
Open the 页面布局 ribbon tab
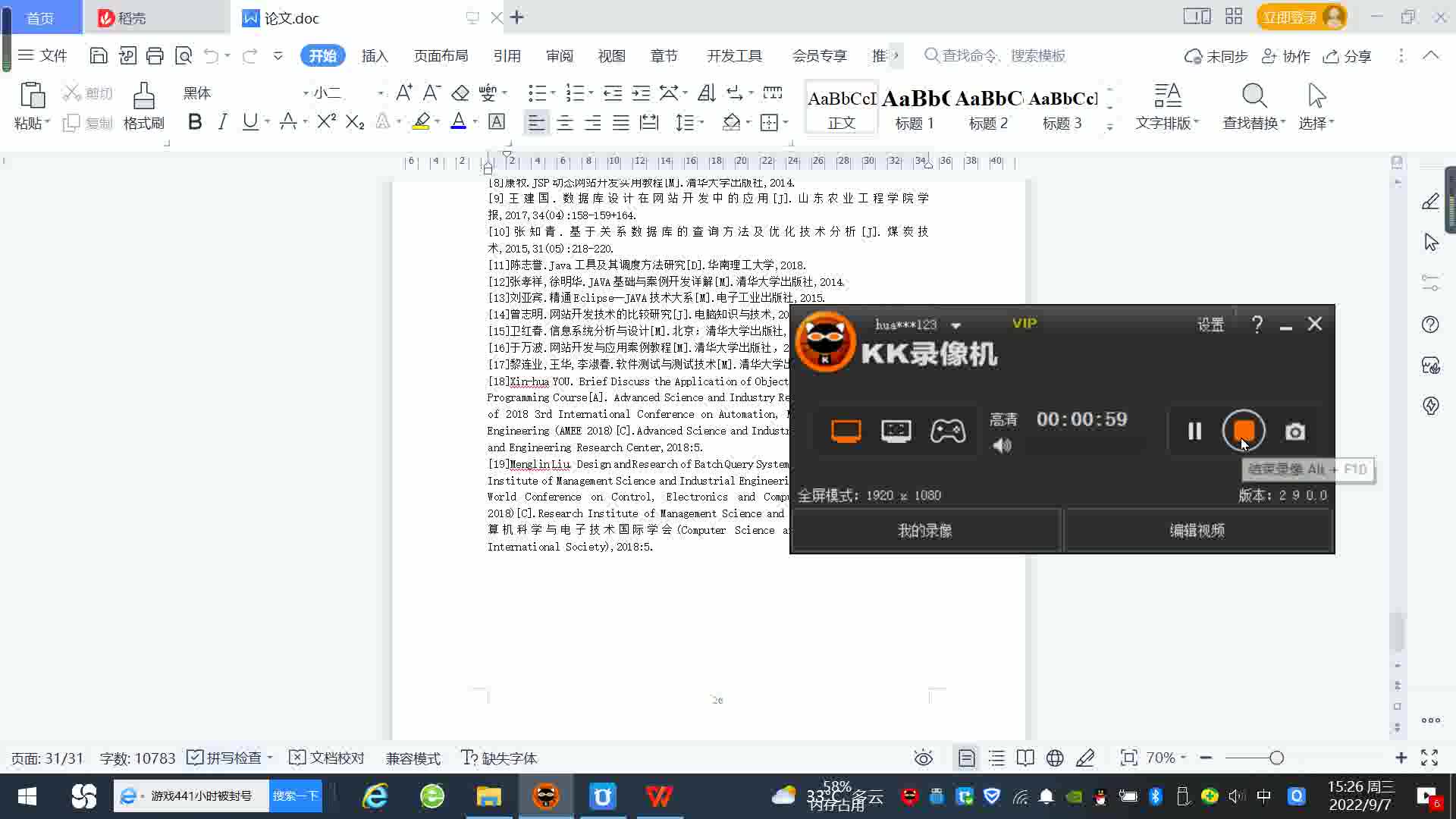(x=441, y=56)
